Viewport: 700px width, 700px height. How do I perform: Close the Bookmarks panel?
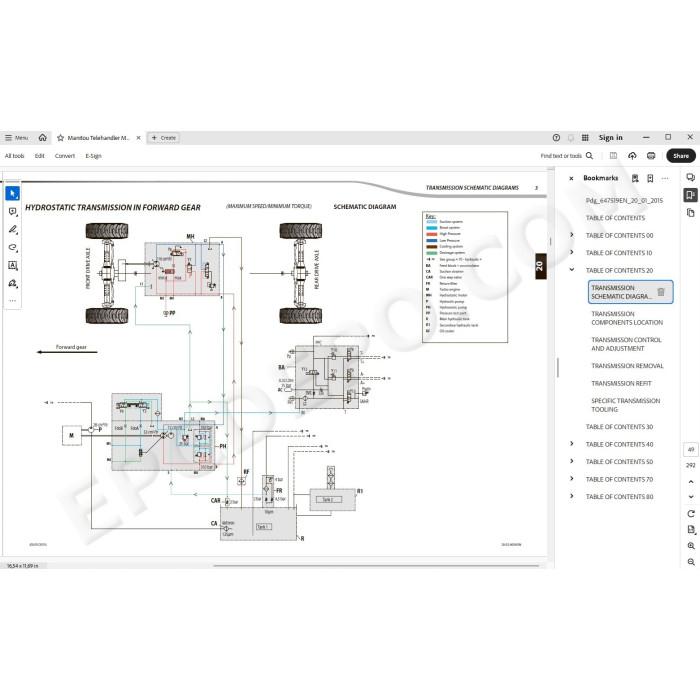(x=571, y=178)
